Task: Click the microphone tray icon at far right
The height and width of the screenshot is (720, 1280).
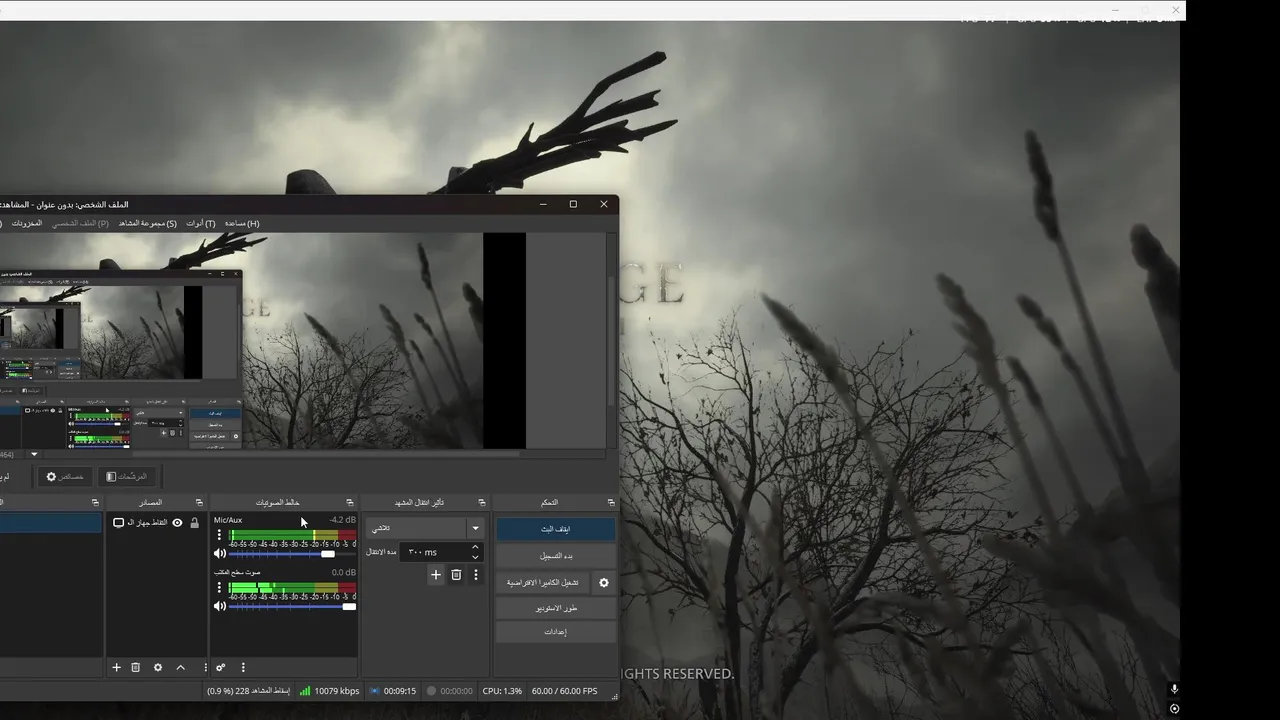Action: click(1174, 689)
